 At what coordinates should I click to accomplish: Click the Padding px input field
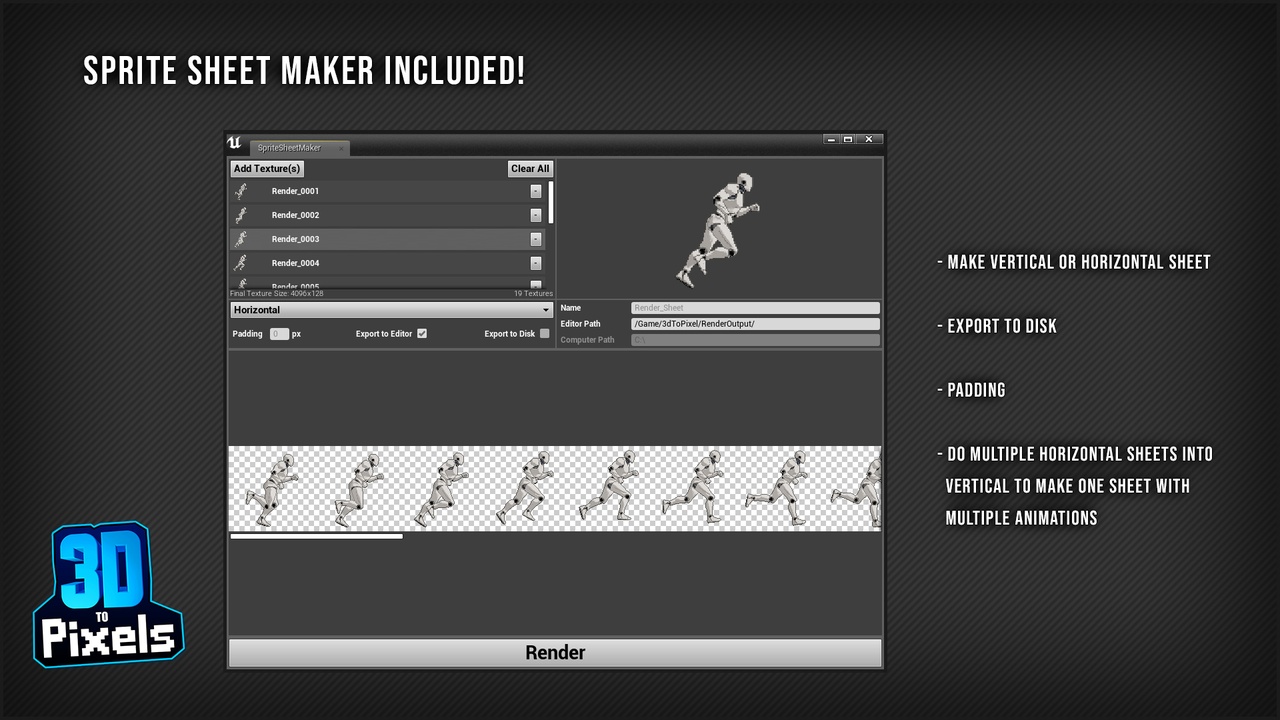point(279,334)
